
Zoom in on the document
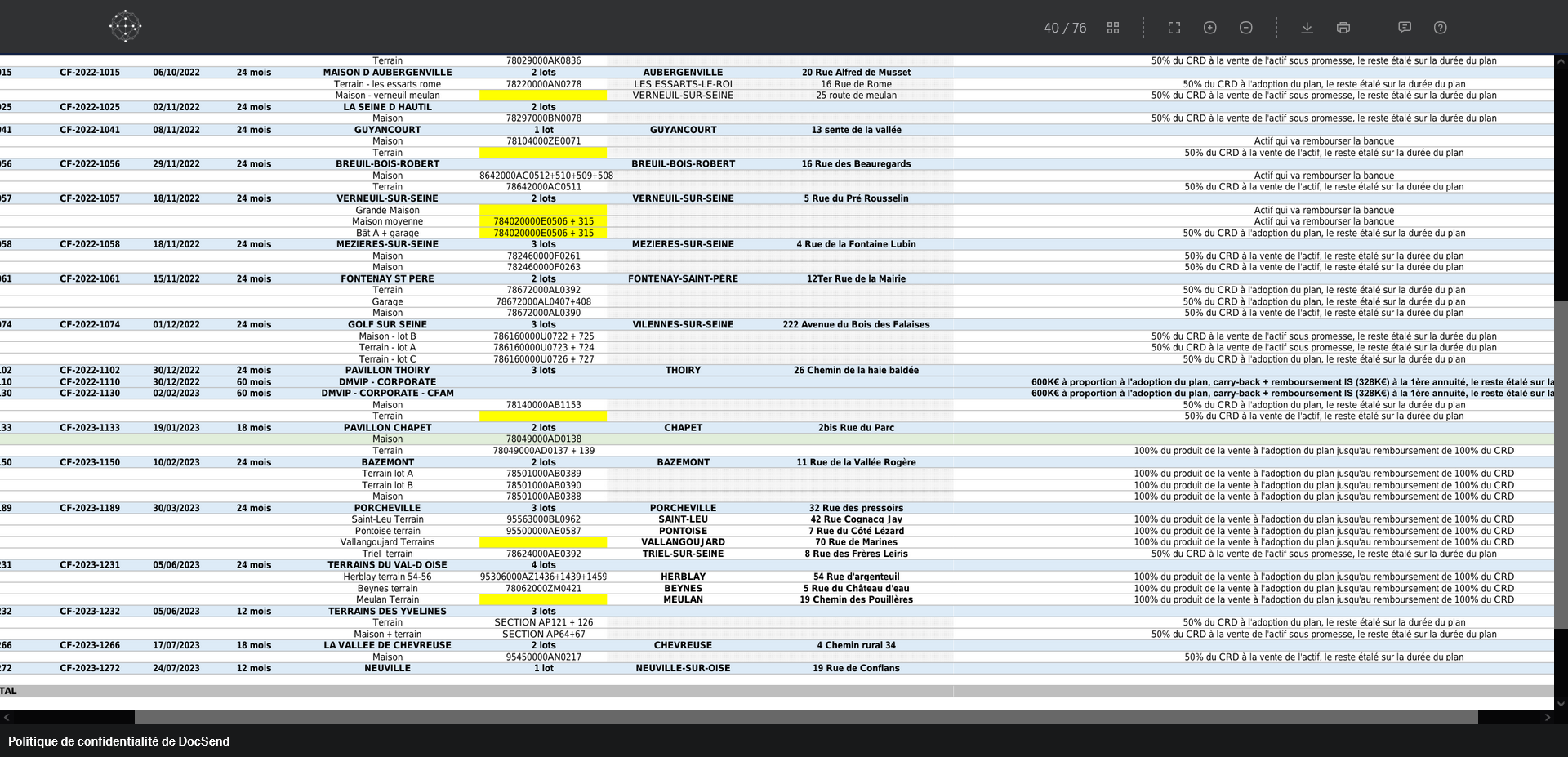(x=1209, y=28)
